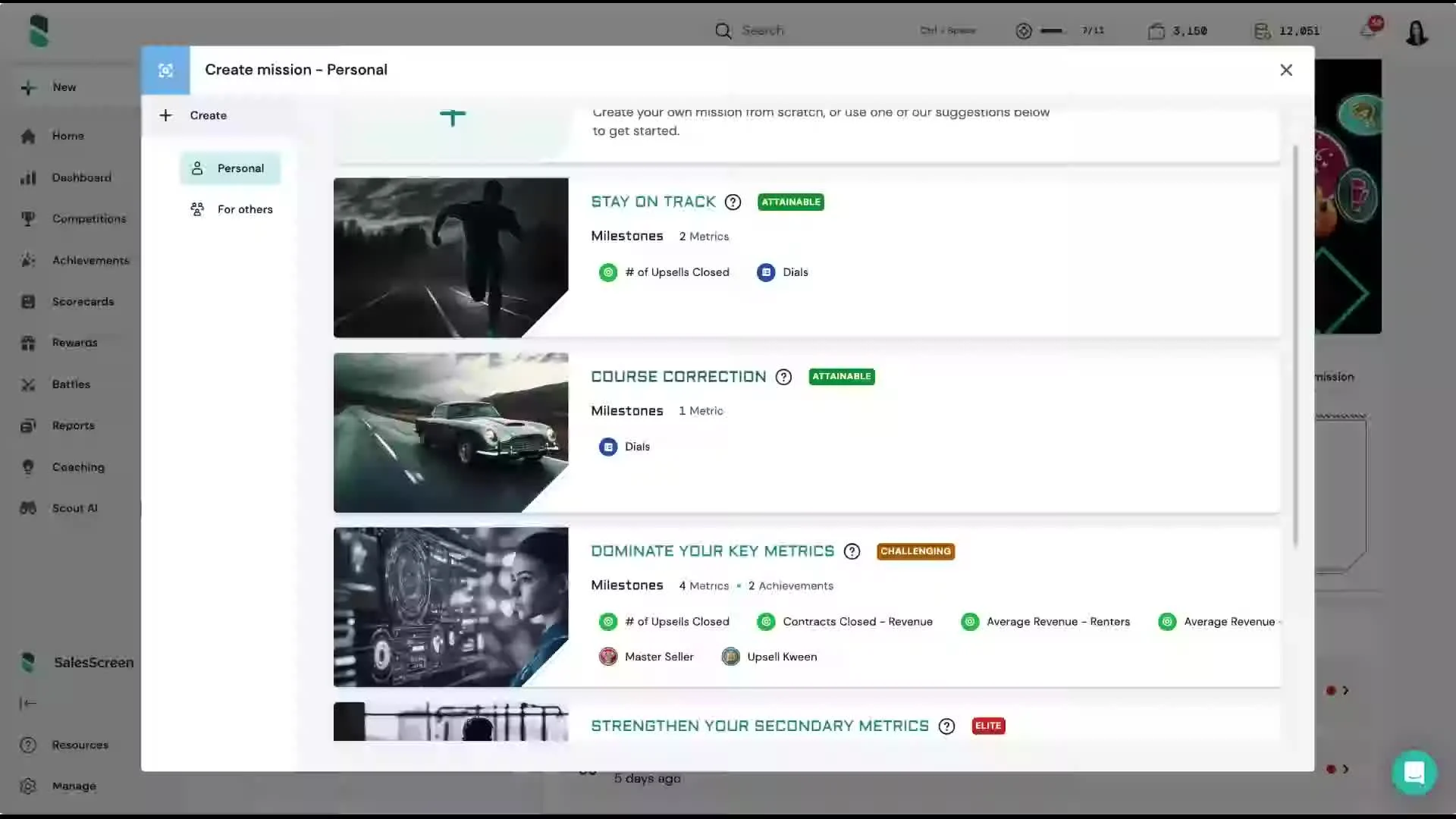
Task: Click the green plus create-from-scratch icon
Action: (453, 118)
